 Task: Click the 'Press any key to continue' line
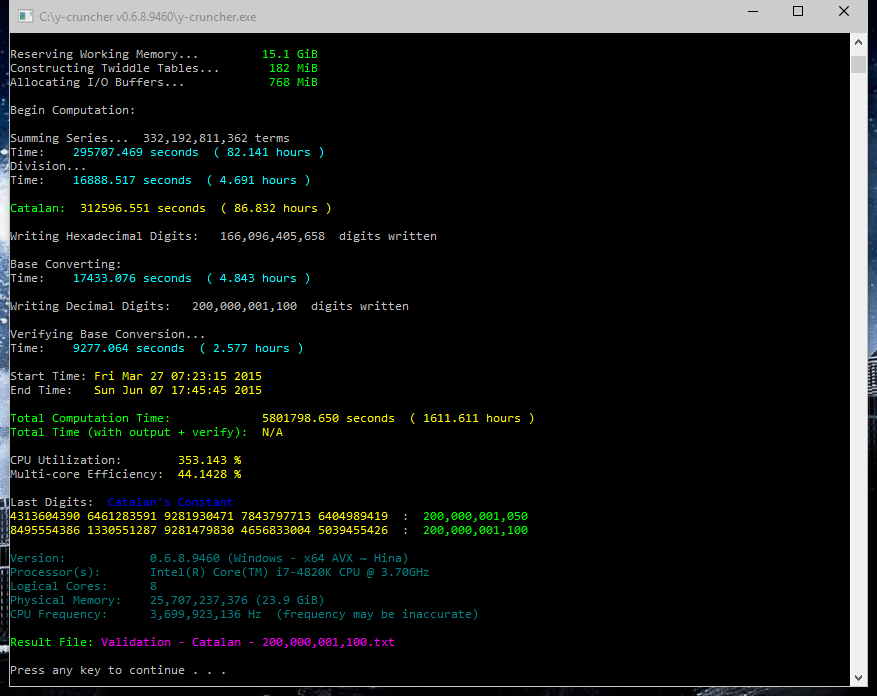[x=117, y=670]
